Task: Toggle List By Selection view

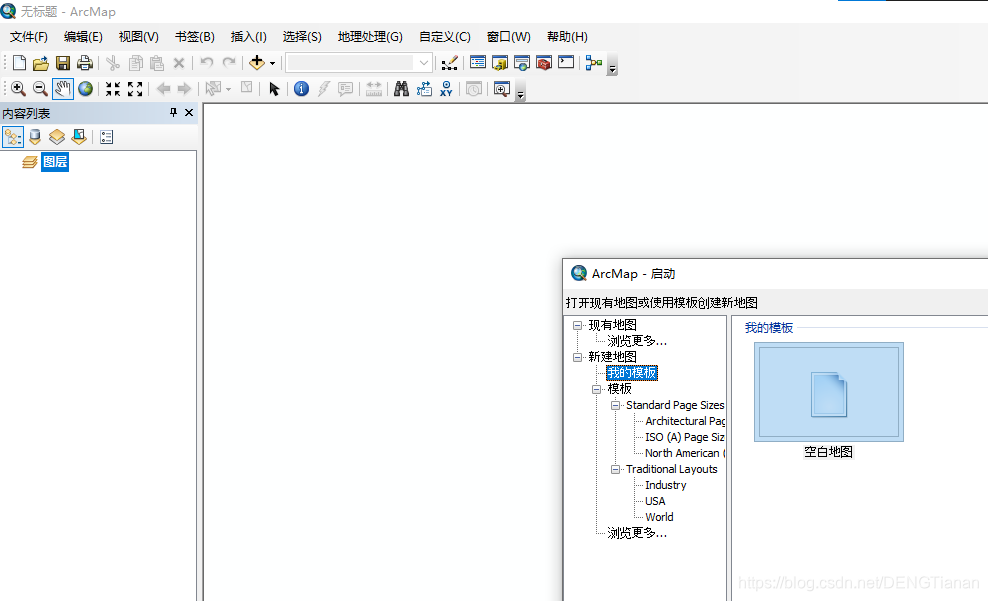Action: tap(79, 137)
